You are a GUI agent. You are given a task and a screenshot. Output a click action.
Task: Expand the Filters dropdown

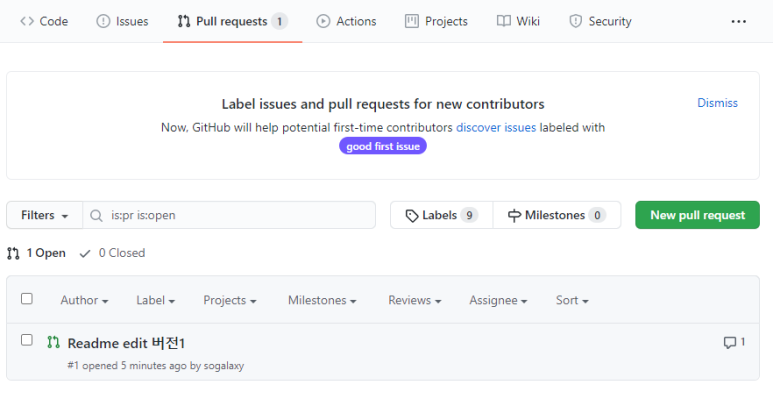[x=44, y=215]
